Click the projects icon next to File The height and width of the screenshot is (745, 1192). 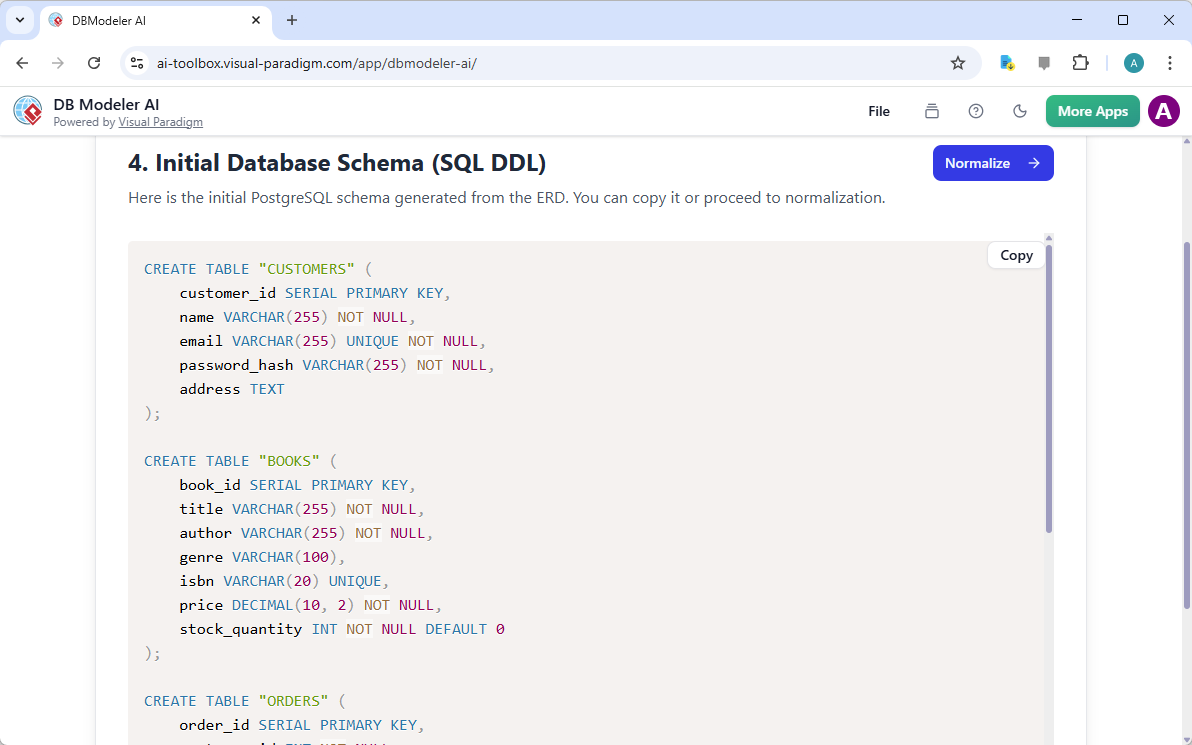click(931, 111)
